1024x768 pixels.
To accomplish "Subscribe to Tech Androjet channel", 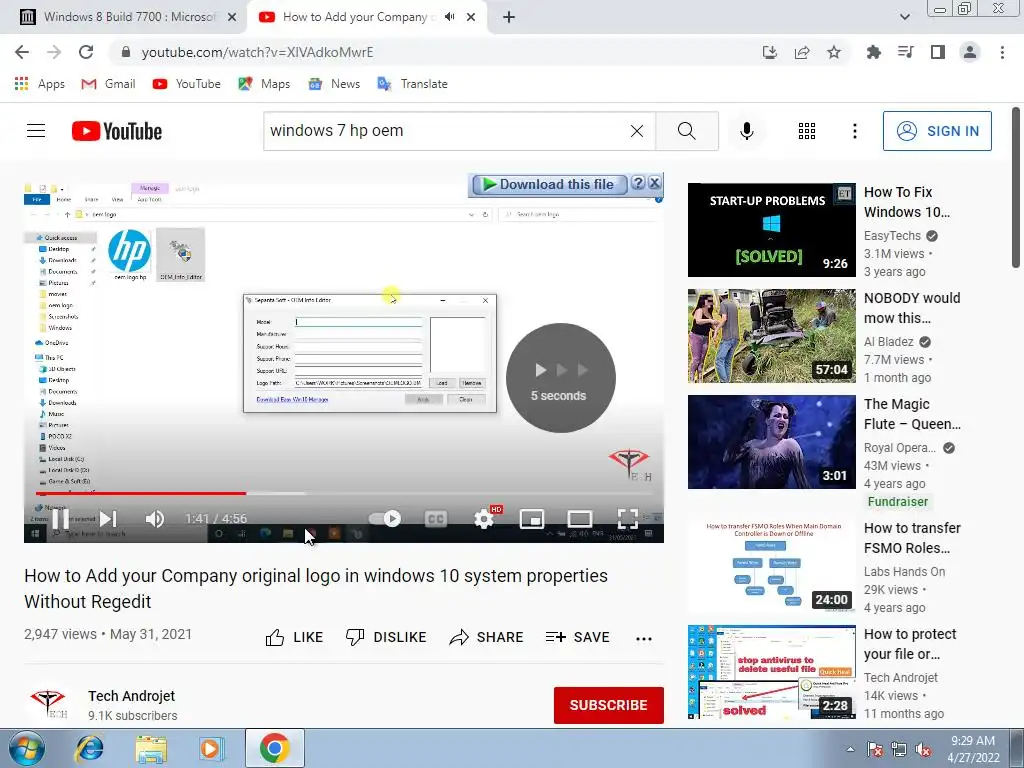I will point(609,705).
